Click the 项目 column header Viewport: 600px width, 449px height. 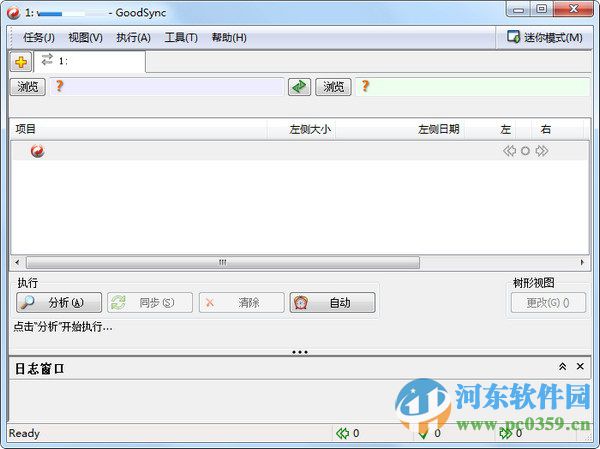pyautogui.click(x=139, y=129)
